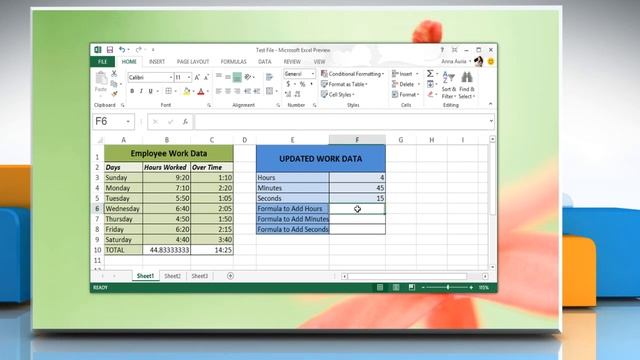The image size is (640, 360).
Task: Expand the Cell Styles menu
Action: [x=338, y=94]
